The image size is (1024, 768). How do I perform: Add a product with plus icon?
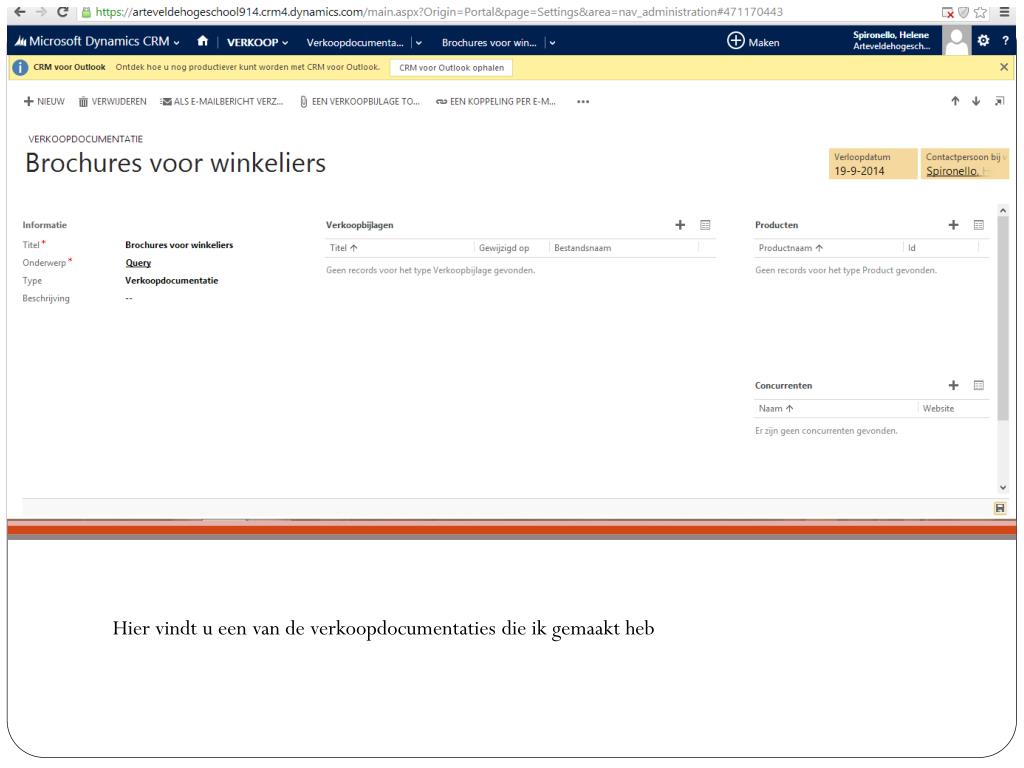pos(953,225)
